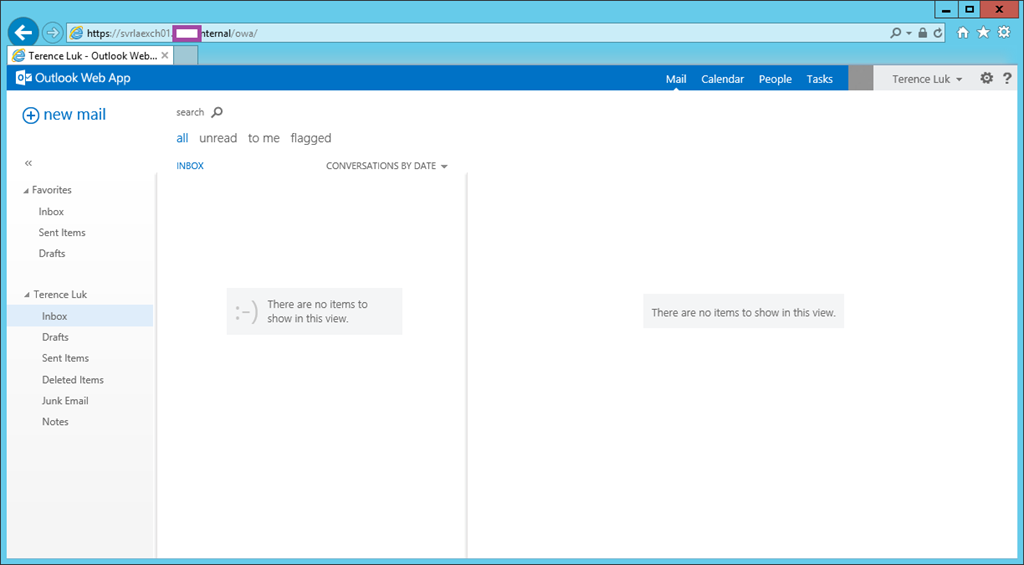The width and height of the screenshot is (1024, 565).
Task: Filter messages by all
Action: [182, 138]
